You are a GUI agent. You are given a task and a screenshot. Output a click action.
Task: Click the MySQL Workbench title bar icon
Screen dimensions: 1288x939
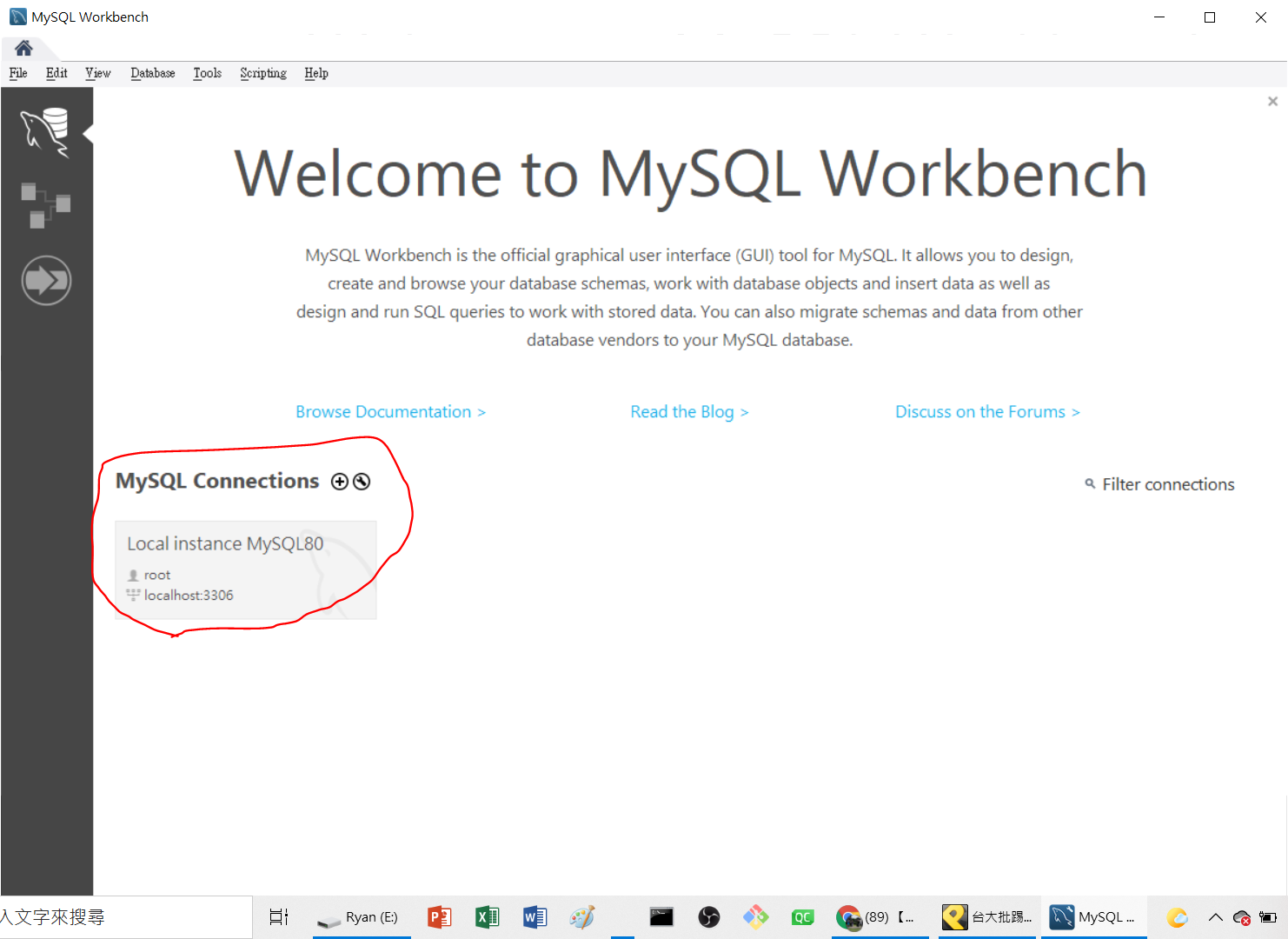(x=17, y=17)
